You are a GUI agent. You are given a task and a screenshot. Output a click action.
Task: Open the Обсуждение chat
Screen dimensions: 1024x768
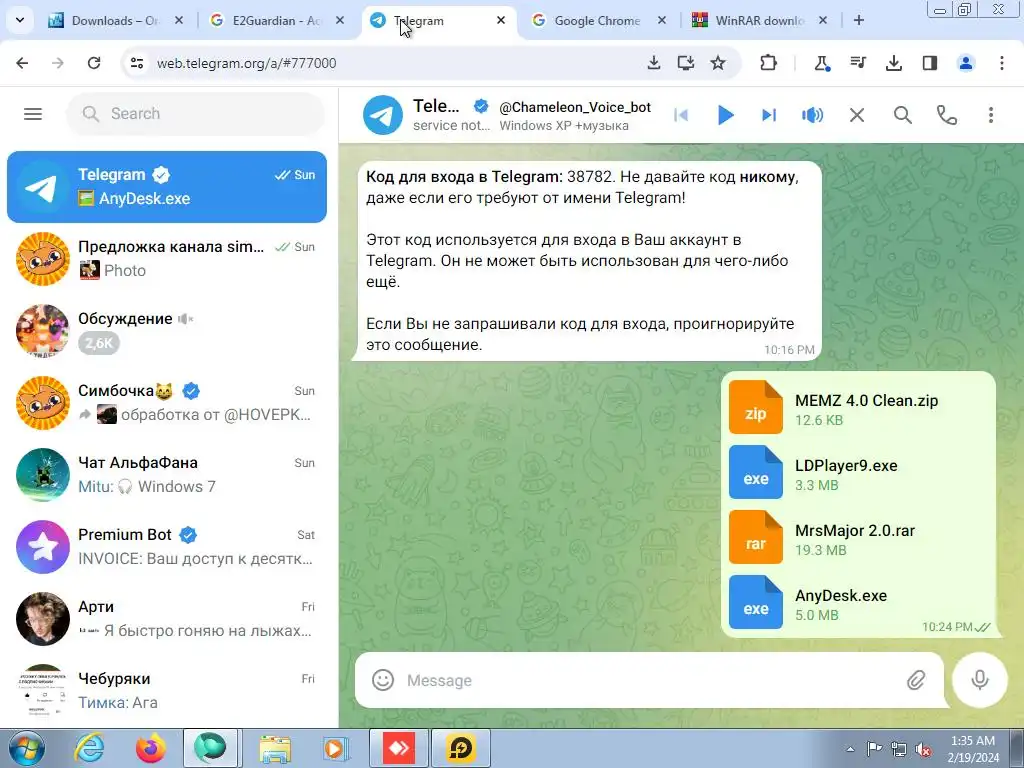coord(167,331)
